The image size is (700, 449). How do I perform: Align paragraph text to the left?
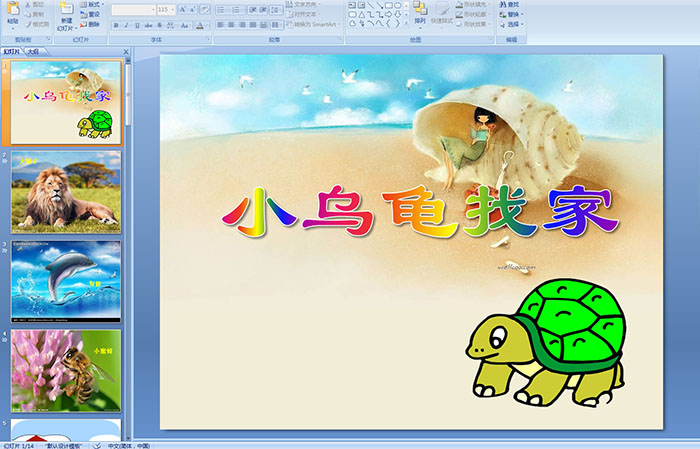click(x=221, y=25)
